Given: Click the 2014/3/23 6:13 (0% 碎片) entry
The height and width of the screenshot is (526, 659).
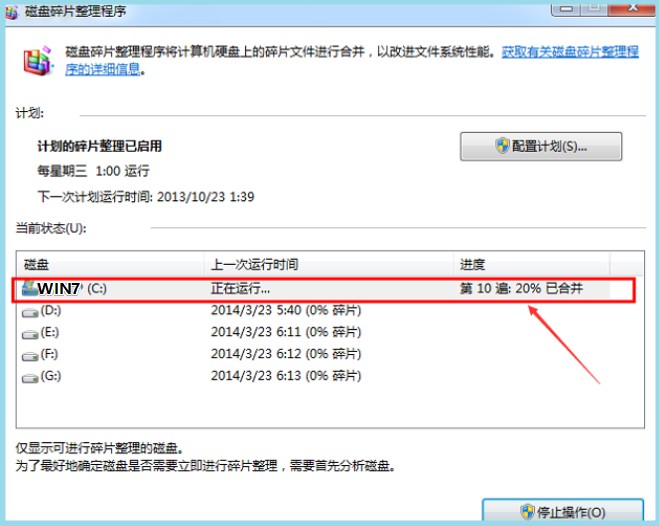Looking at the screenshot, I should coord(286,376).
